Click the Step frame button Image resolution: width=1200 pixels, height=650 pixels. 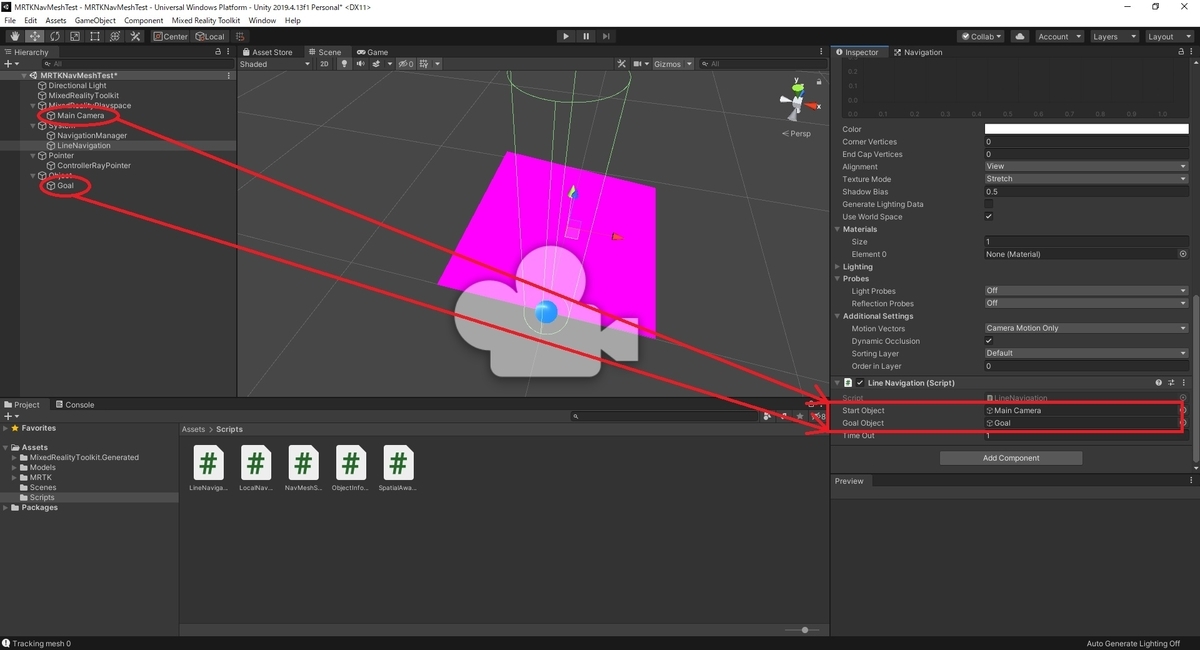(608, 36)
